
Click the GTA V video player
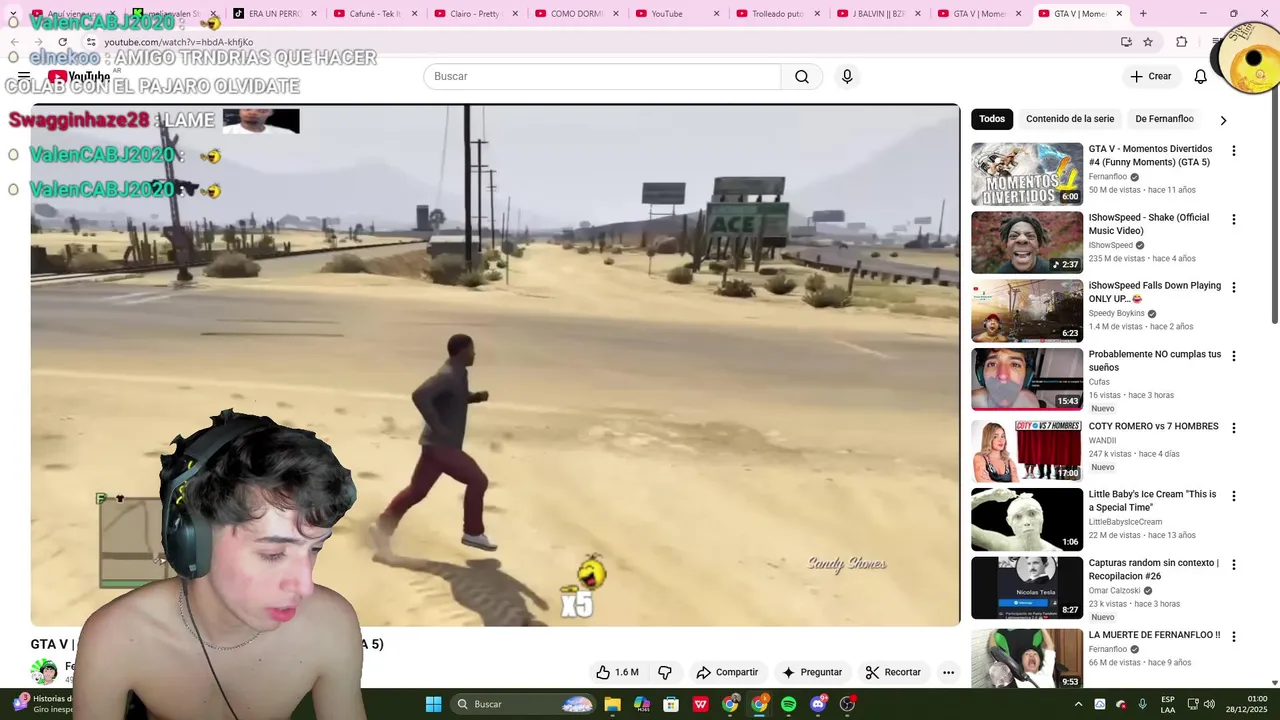coord(495,365)
